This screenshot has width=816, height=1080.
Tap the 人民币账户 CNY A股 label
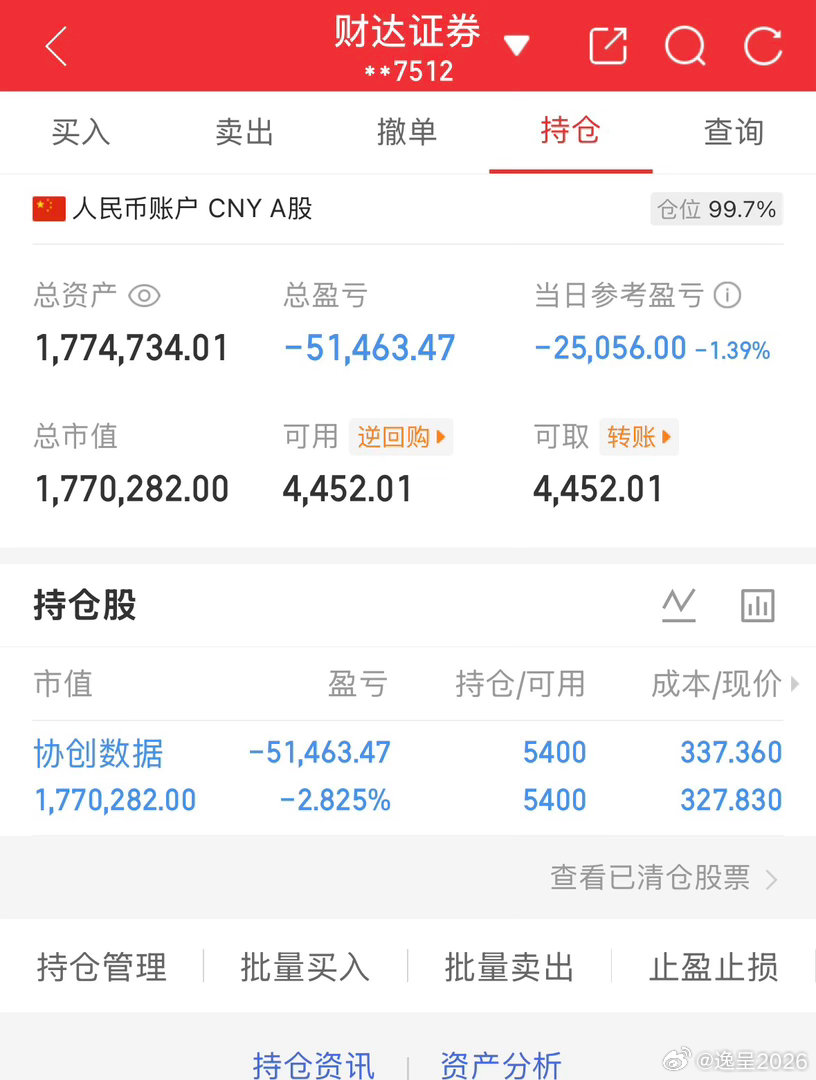[x=192, y=209]
